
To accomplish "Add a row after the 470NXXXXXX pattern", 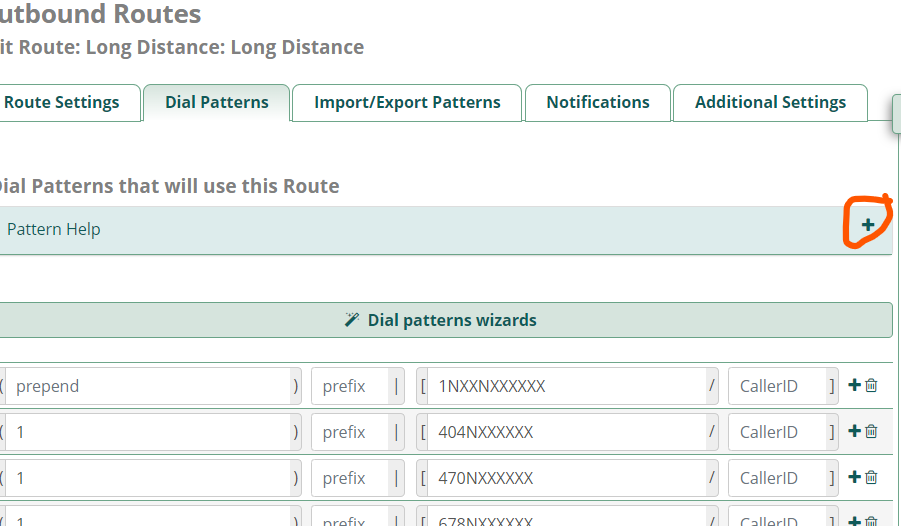I will click(x=854, y=477).
